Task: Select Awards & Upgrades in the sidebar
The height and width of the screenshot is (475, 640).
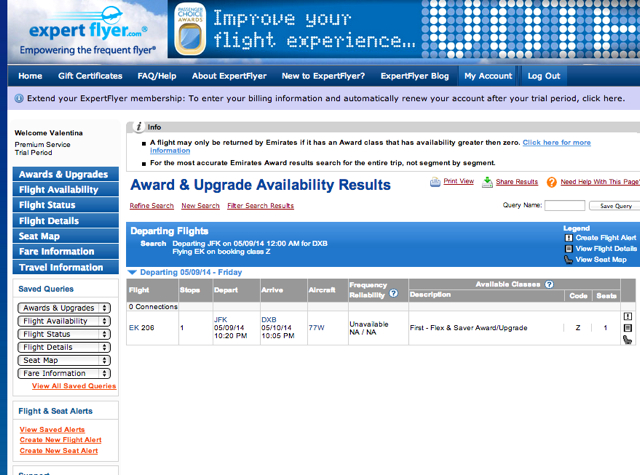Action: pyautogui.click(x=66, y=174)
